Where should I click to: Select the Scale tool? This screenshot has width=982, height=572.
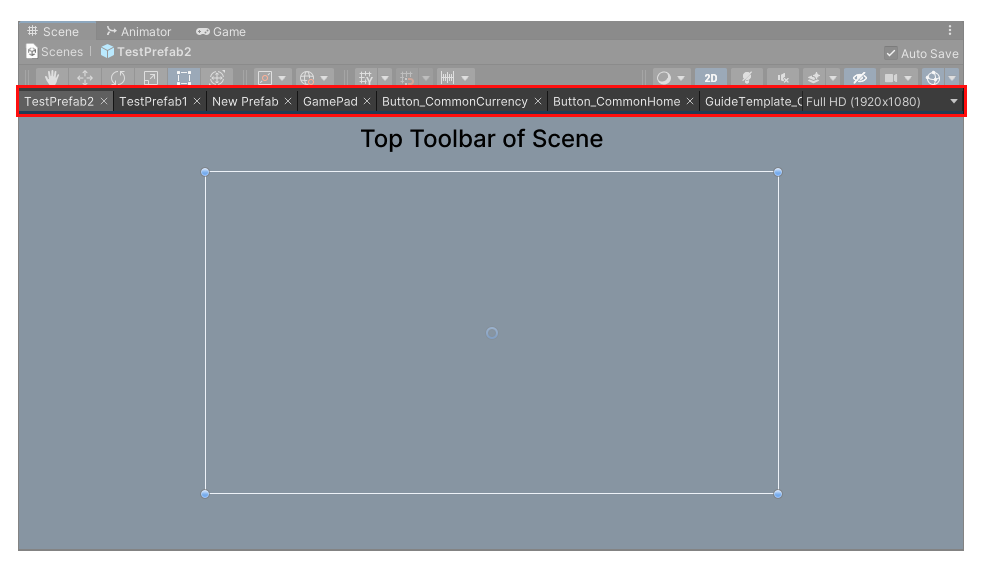click(150, 77)
